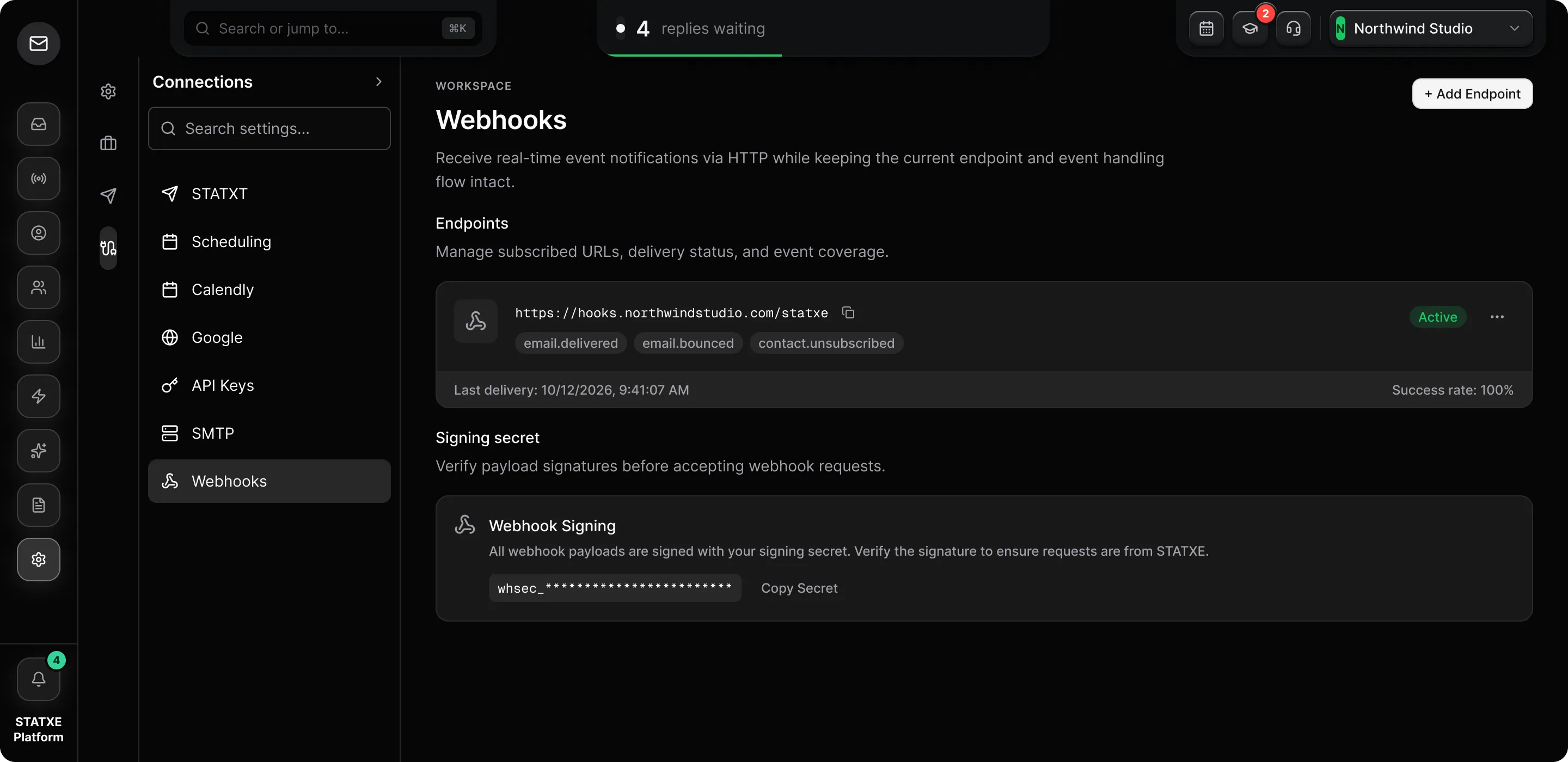Select the Webhooks settings item
Screen dimensions: 1568x762
[x=269, y=482]
